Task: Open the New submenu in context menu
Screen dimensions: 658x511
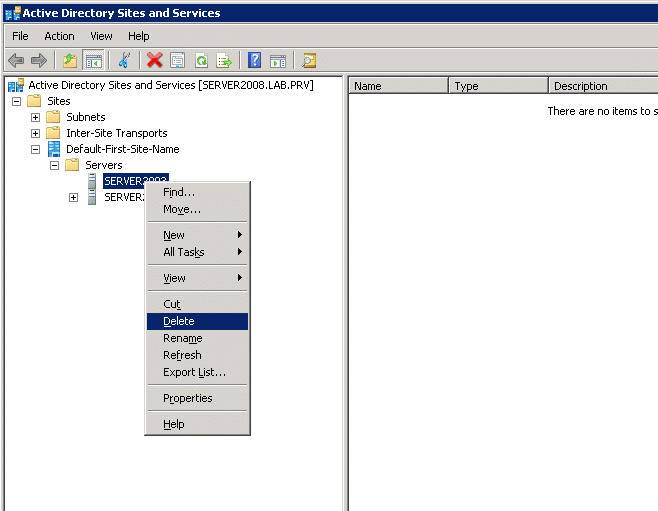Action: click(x=197, y=235)
